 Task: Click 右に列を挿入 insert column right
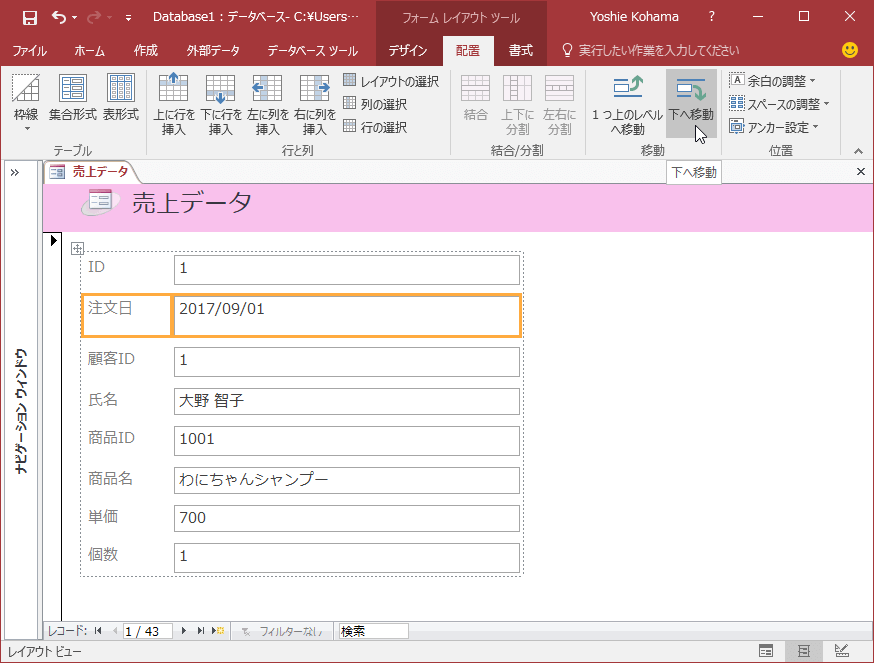[x=314, y=105]
